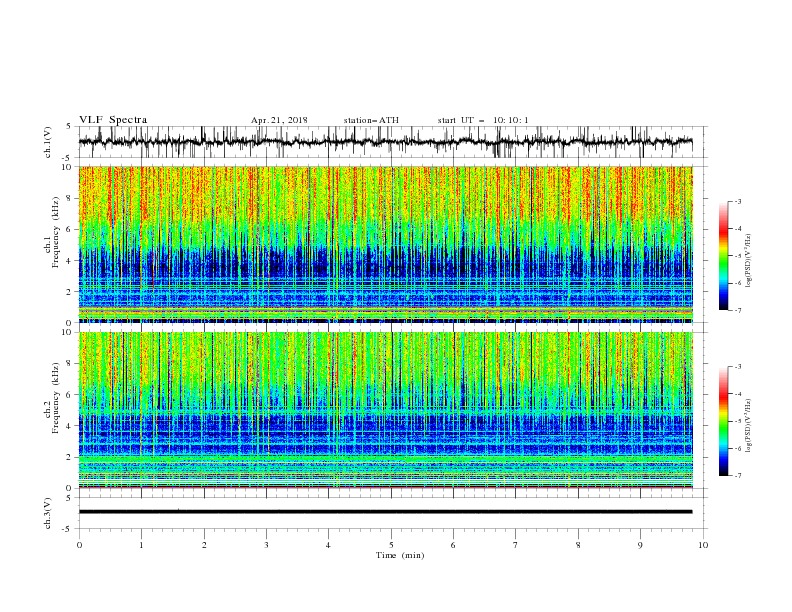792x612 pixels.
Task: Click the ch.1 voltage waveform trace
Action: [x=385, y=142]
